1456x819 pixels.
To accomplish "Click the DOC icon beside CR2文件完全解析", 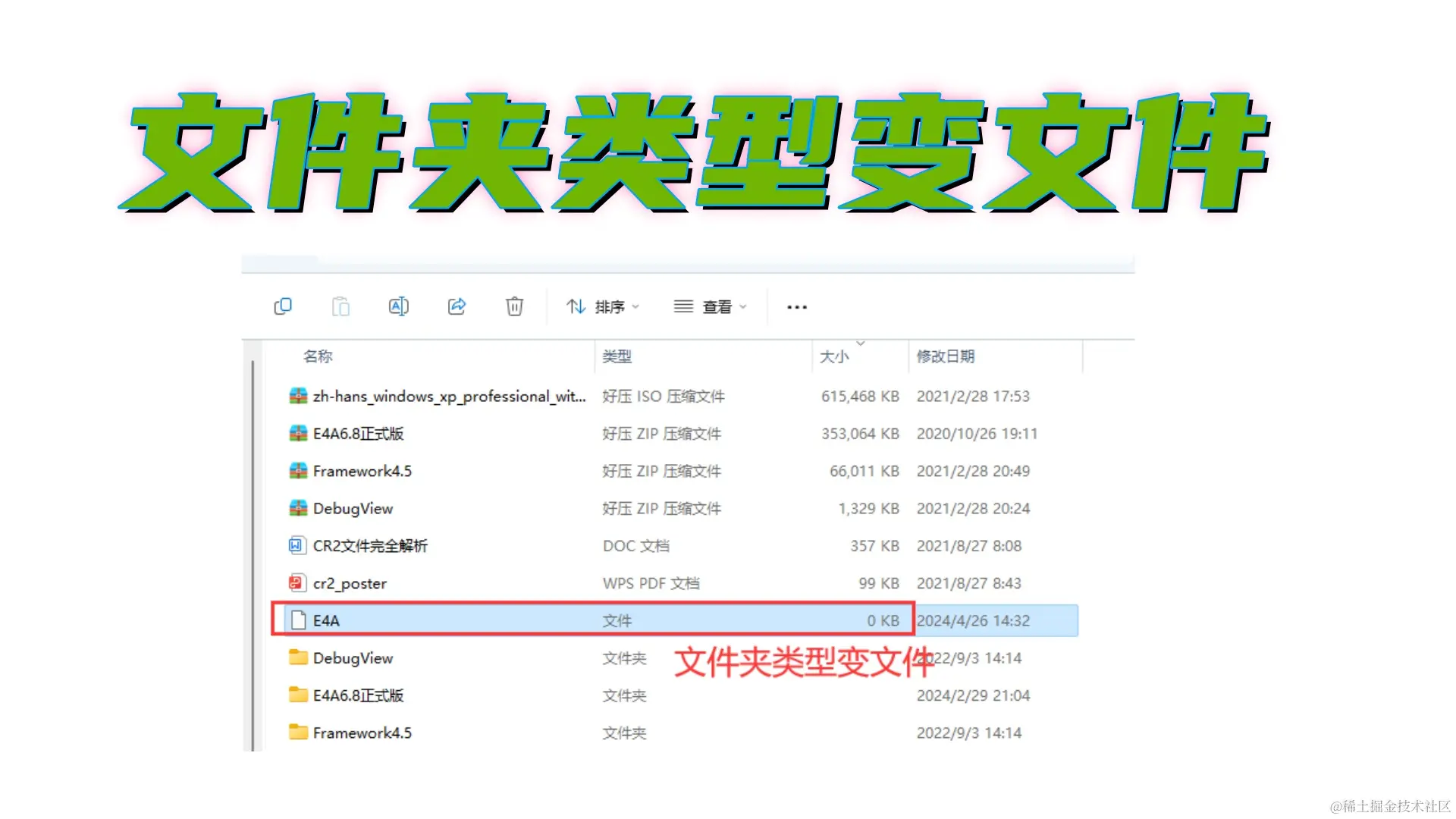I will (x=297, y=545).
